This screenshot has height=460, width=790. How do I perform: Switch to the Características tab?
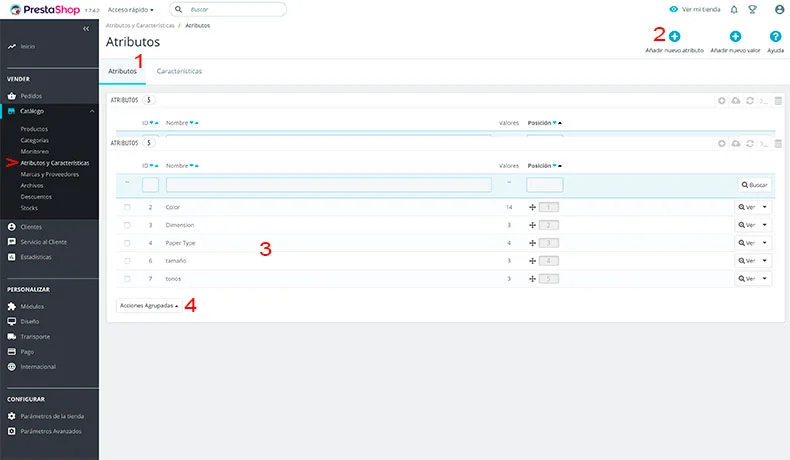[179, 72]
